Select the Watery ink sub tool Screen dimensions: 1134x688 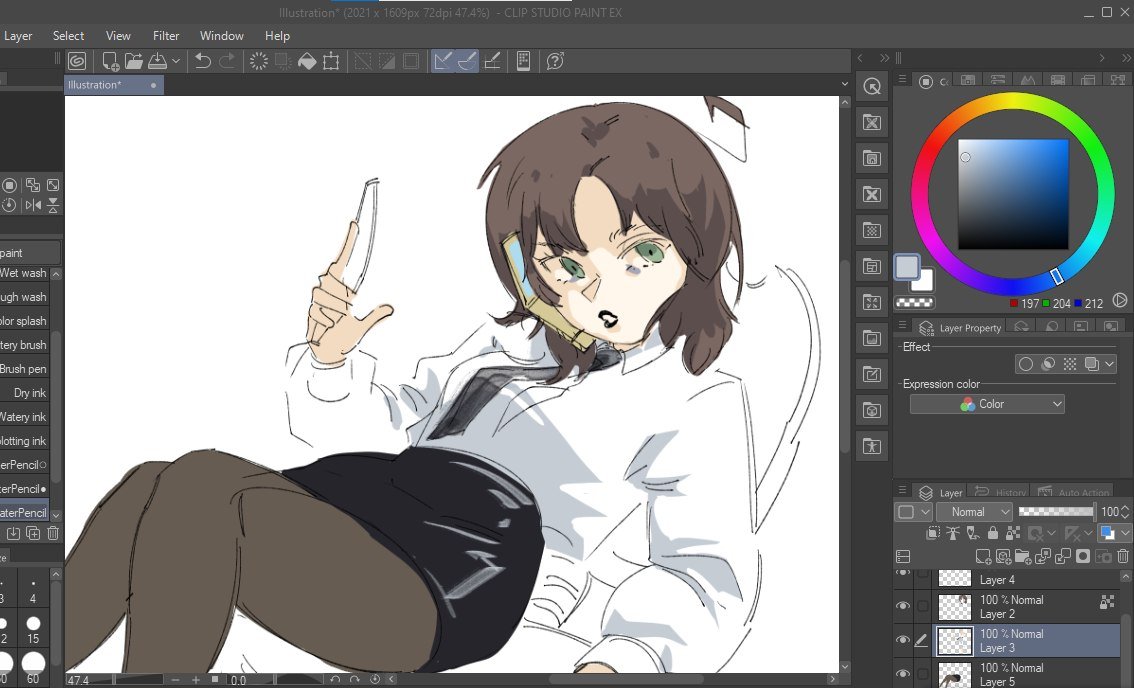pos(25,417)
